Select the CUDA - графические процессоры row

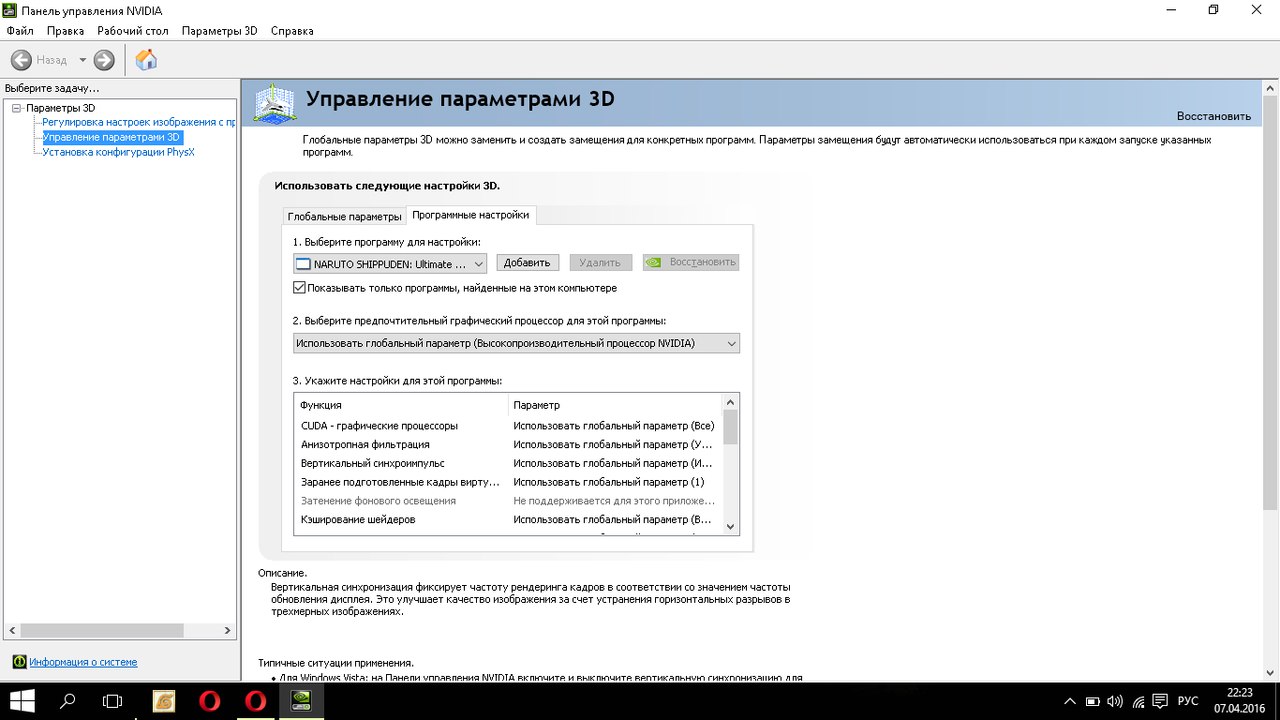[509, 425]
